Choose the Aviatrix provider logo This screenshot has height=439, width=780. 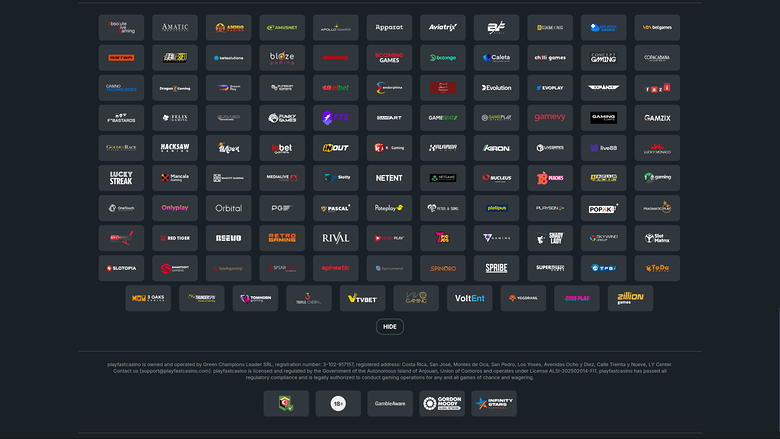coord(443,28)
